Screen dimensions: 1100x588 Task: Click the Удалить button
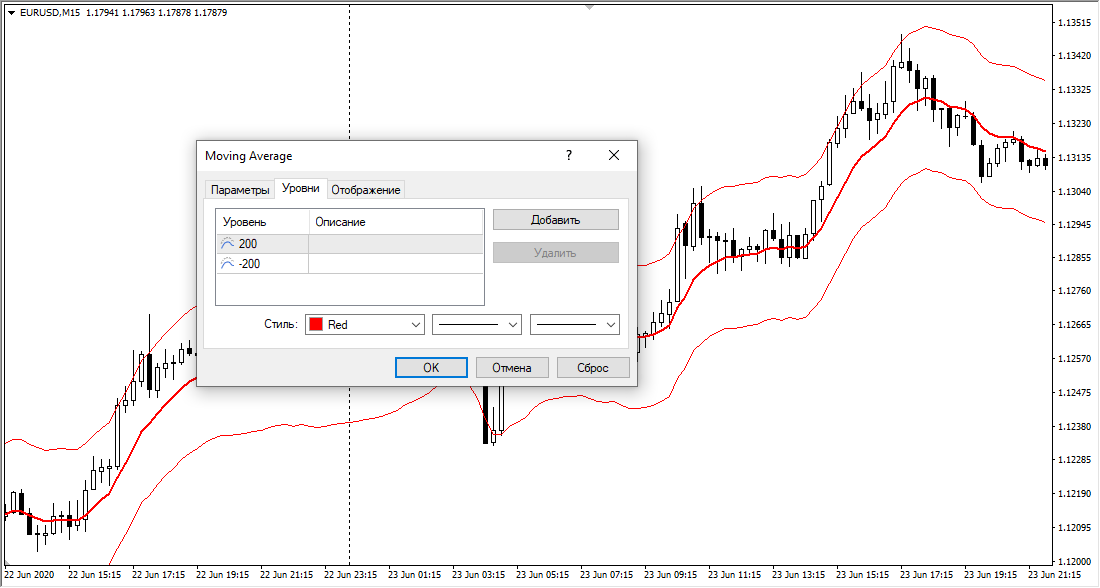pos(555,253)
